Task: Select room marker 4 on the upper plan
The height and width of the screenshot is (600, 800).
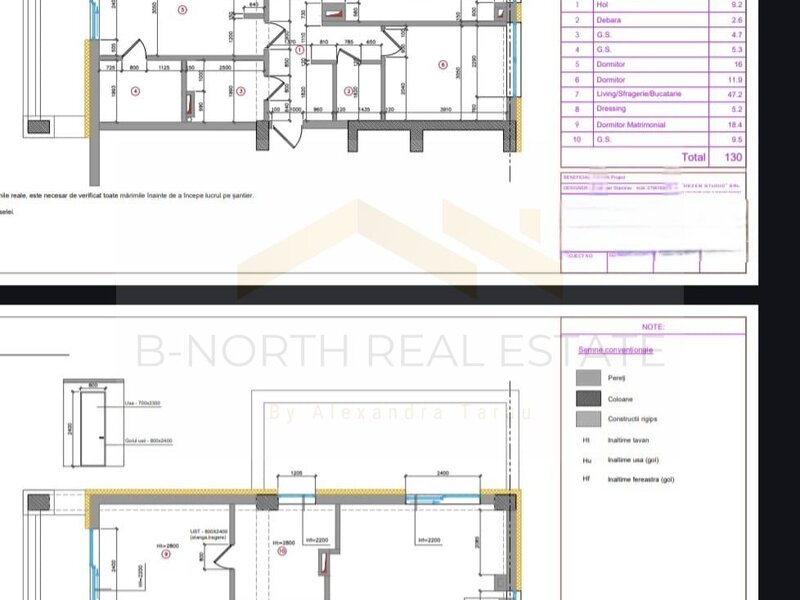Action: tap(134, 91)
